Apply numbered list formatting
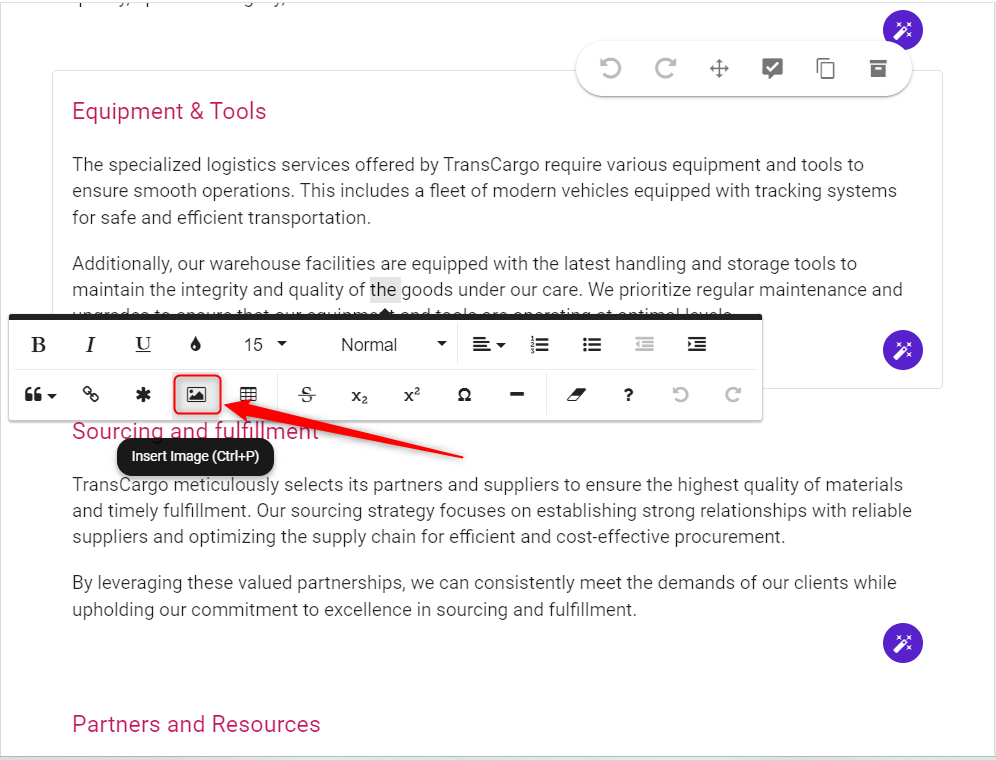 pos(539,344)
